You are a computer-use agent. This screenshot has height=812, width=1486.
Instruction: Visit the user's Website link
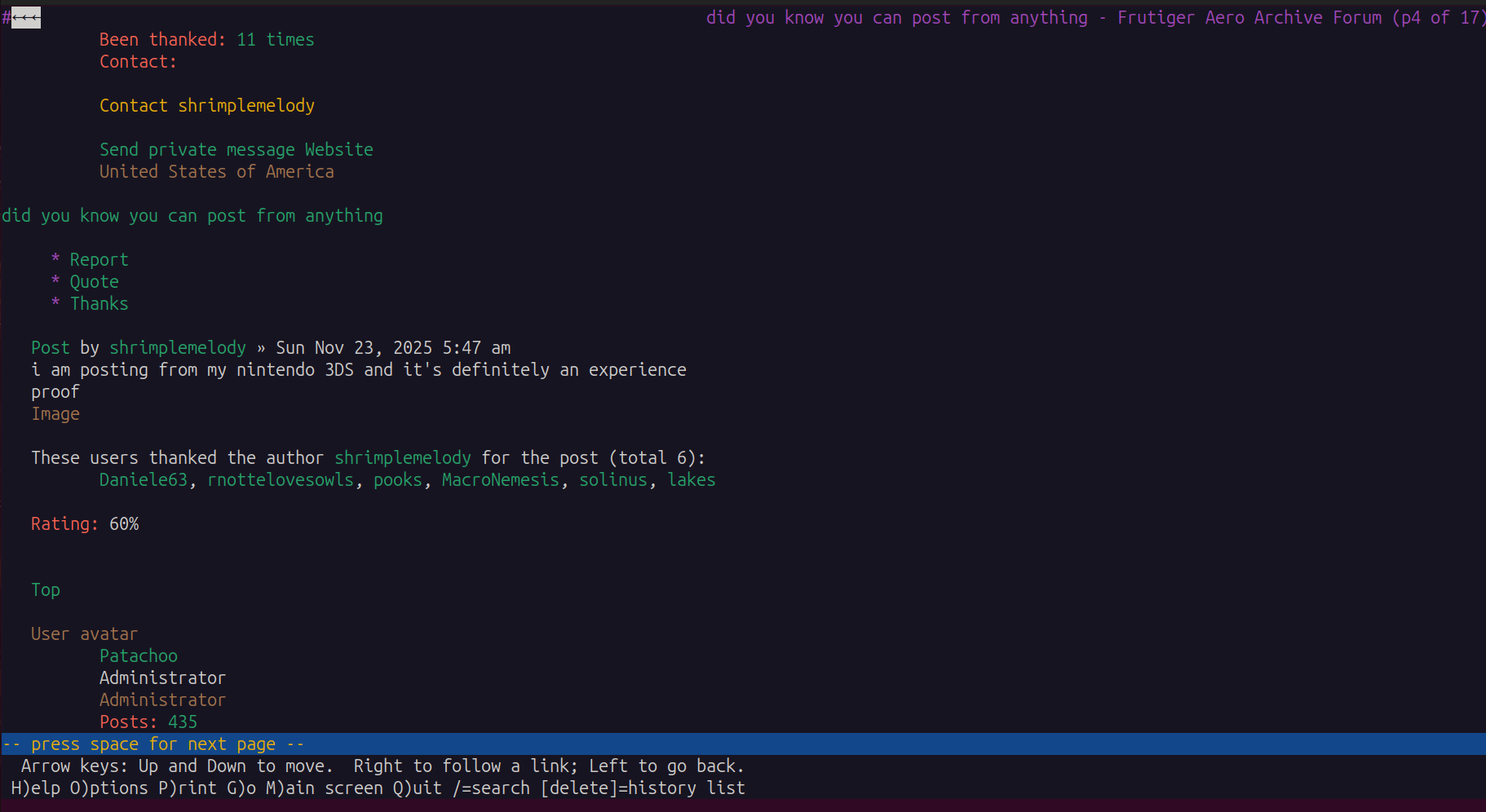(x=338, y=150)
